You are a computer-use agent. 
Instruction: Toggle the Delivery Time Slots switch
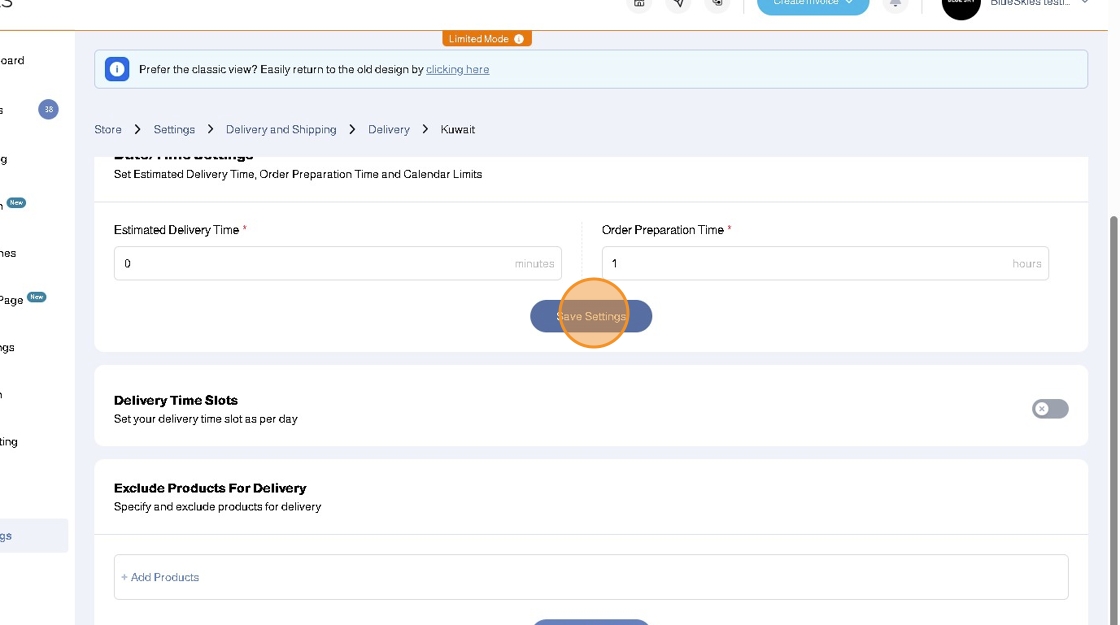(1049, 409)
